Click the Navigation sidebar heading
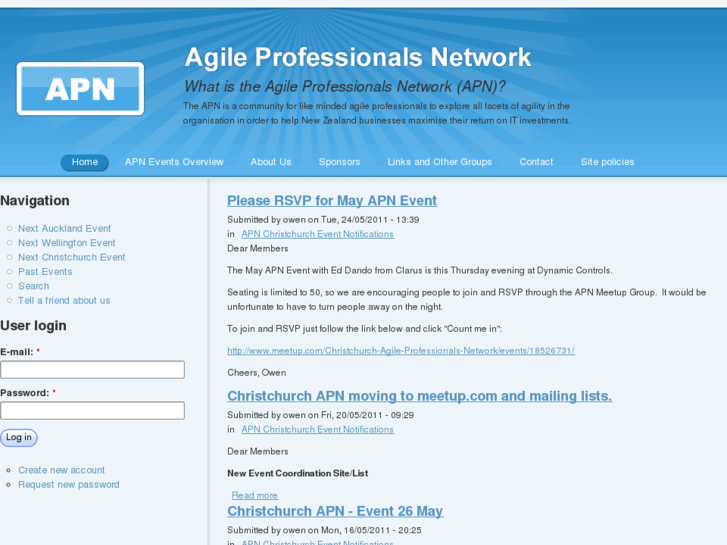 point(35,201)
